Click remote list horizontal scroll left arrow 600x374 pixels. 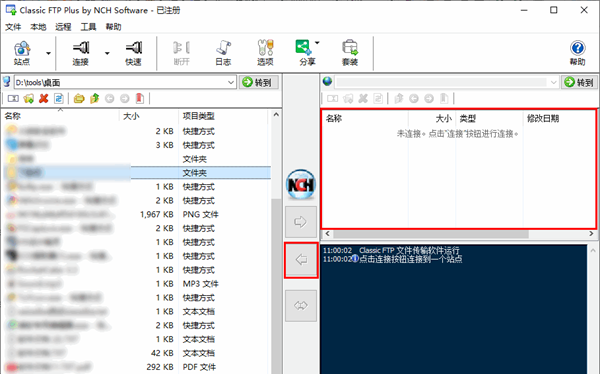pos(327,234)
